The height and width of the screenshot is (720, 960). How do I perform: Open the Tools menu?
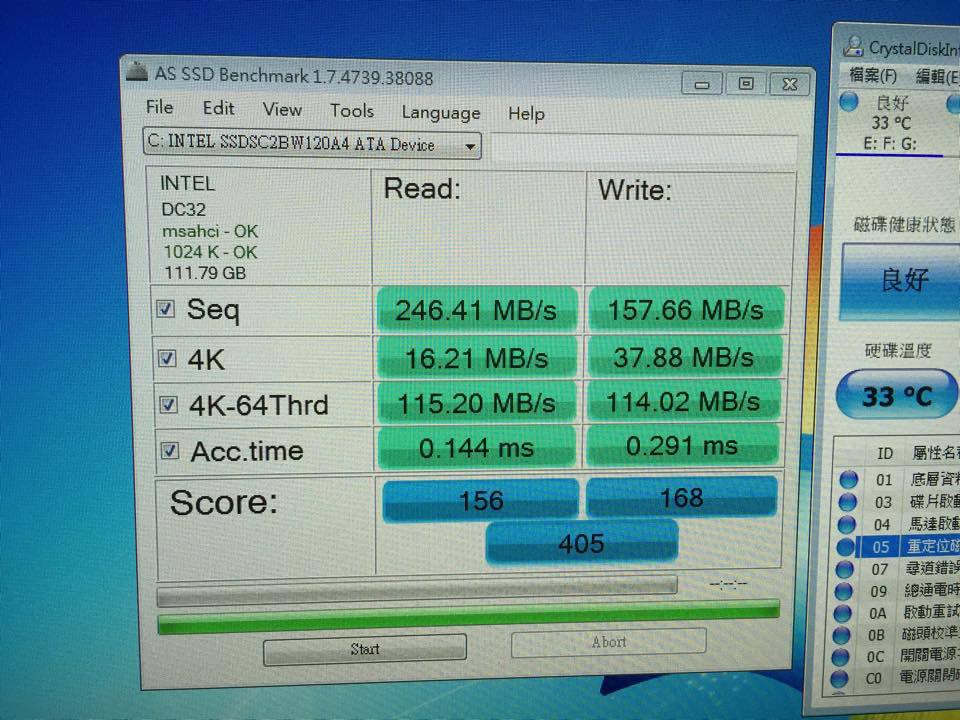click(352, 111)
